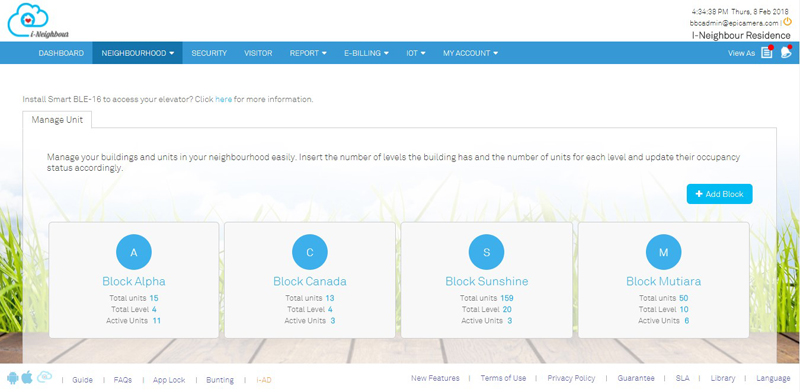The width and height of the screenshot is (800, 392).
Task: Click the cloud icon in footer
Action: [x=44, y=377]
